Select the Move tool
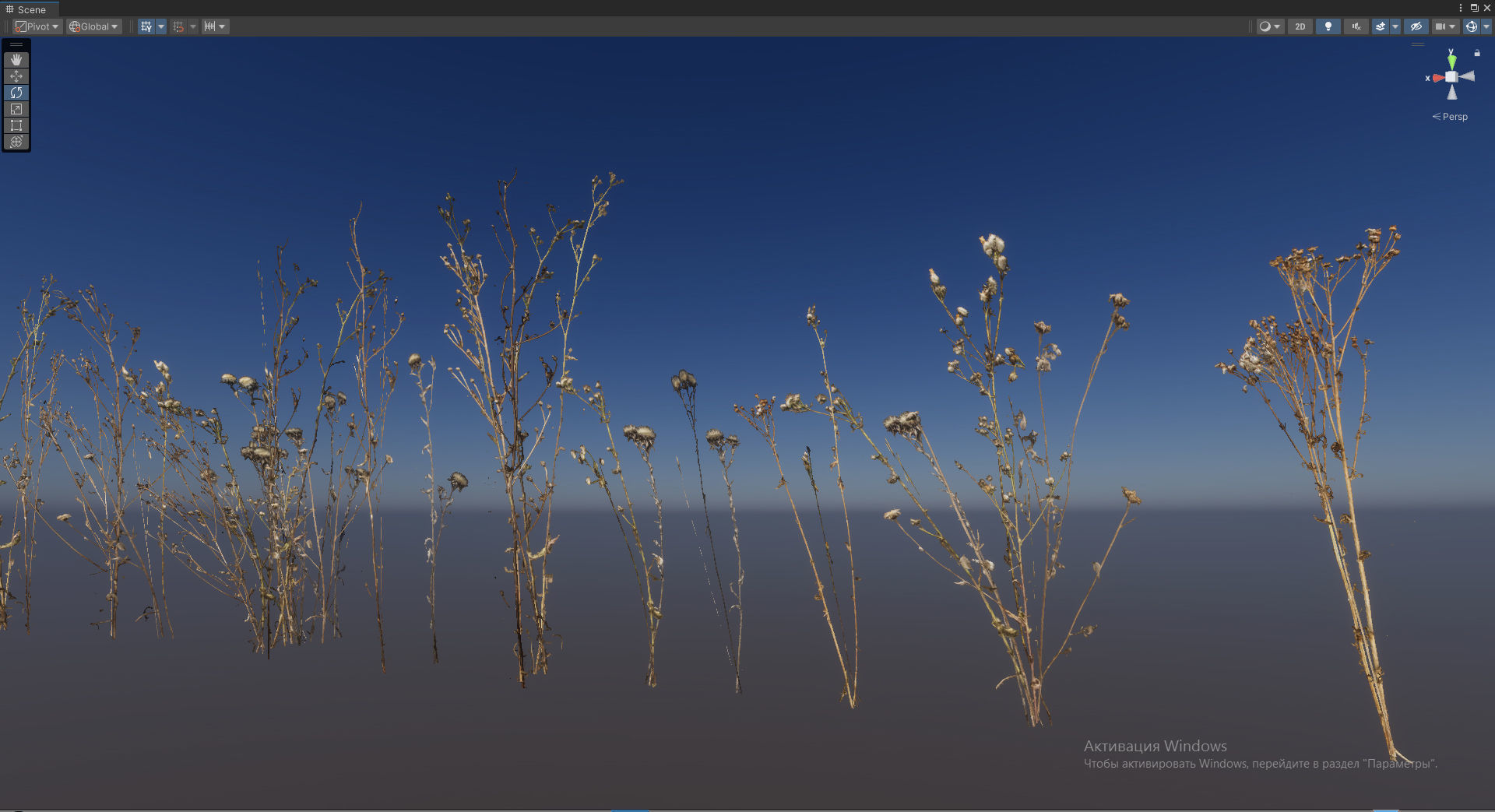 (x=16, y=76)
